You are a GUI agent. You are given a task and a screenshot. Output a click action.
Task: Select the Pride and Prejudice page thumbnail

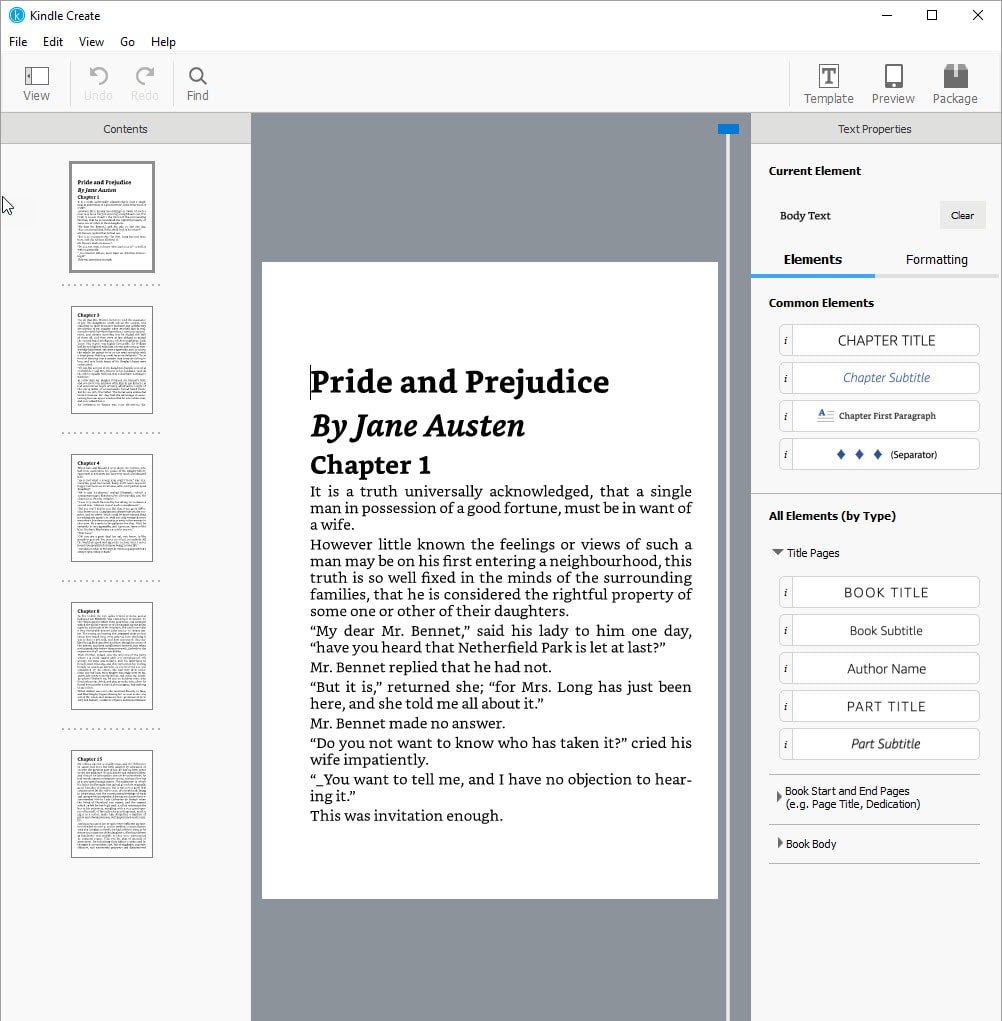coord(112,217)
